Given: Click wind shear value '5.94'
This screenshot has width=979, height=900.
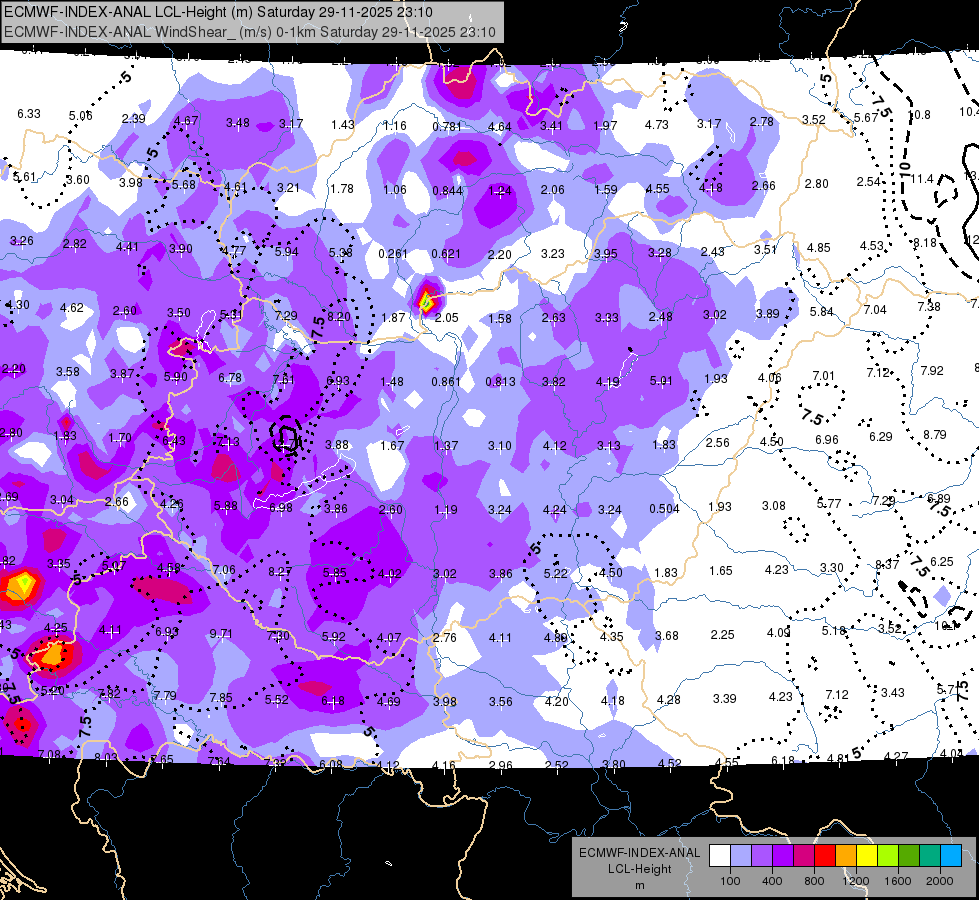Looking at the screenshot, I should [x=287, y=252].
